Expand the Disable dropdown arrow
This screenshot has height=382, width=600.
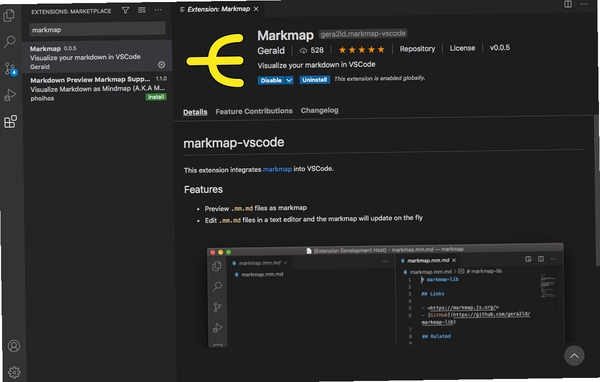point(289,80)
